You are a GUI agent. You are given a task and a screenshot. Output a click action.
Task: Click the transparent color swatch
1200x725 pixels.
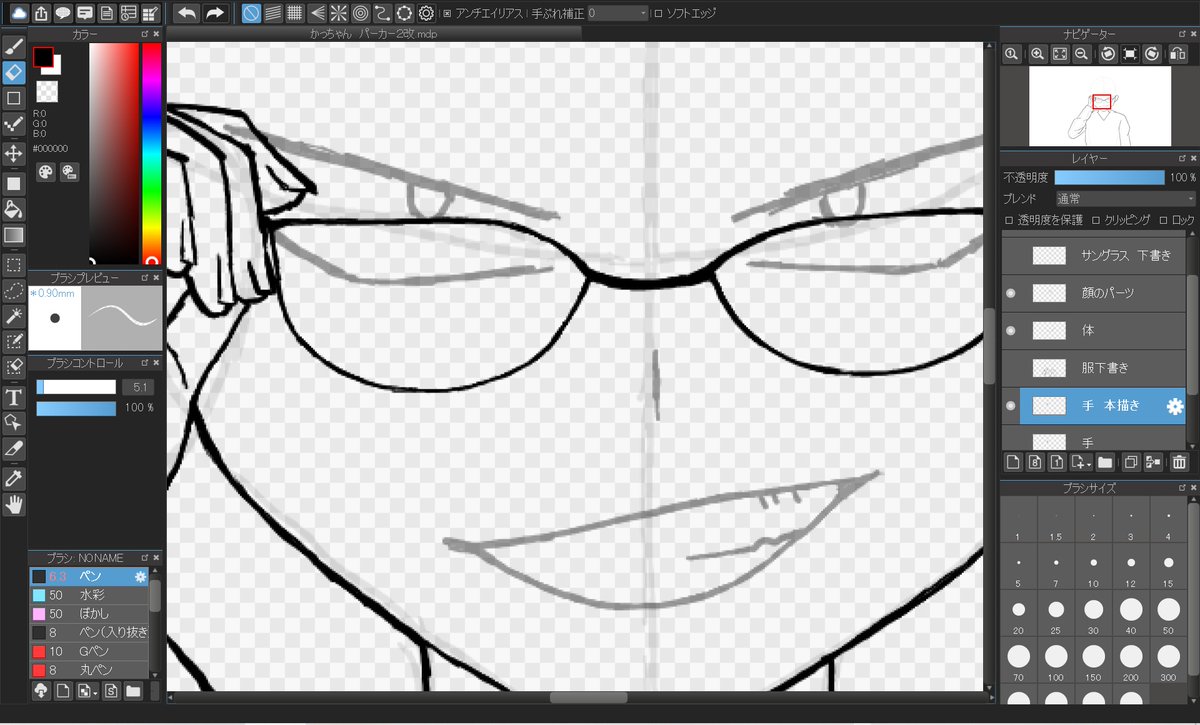46,92
